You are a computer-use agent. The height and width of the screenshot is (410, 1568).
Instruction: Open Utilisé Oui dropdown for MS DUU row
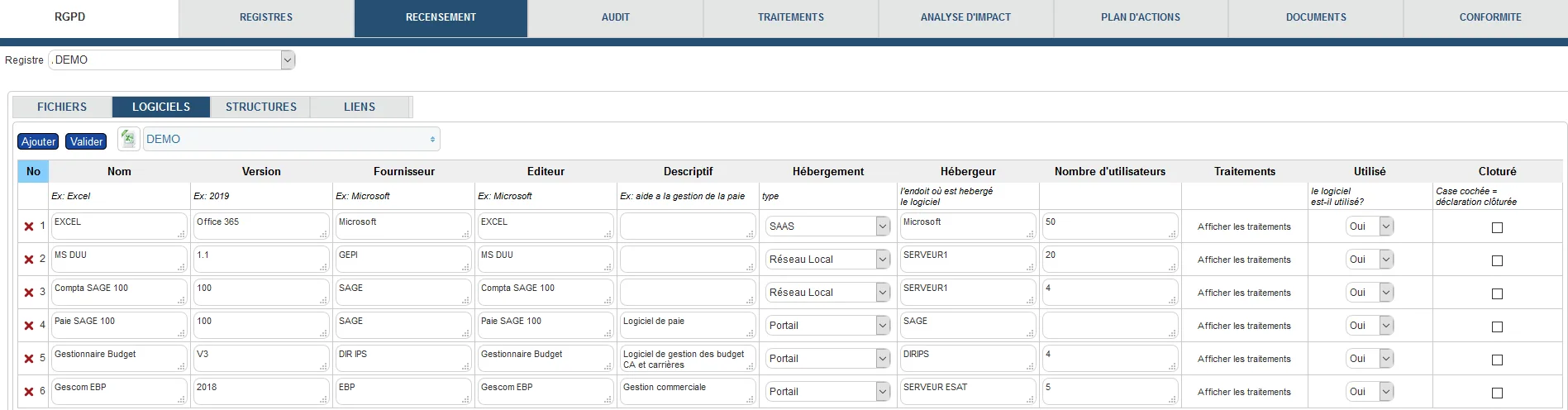pyautogui.click(x=1370, y=259)
